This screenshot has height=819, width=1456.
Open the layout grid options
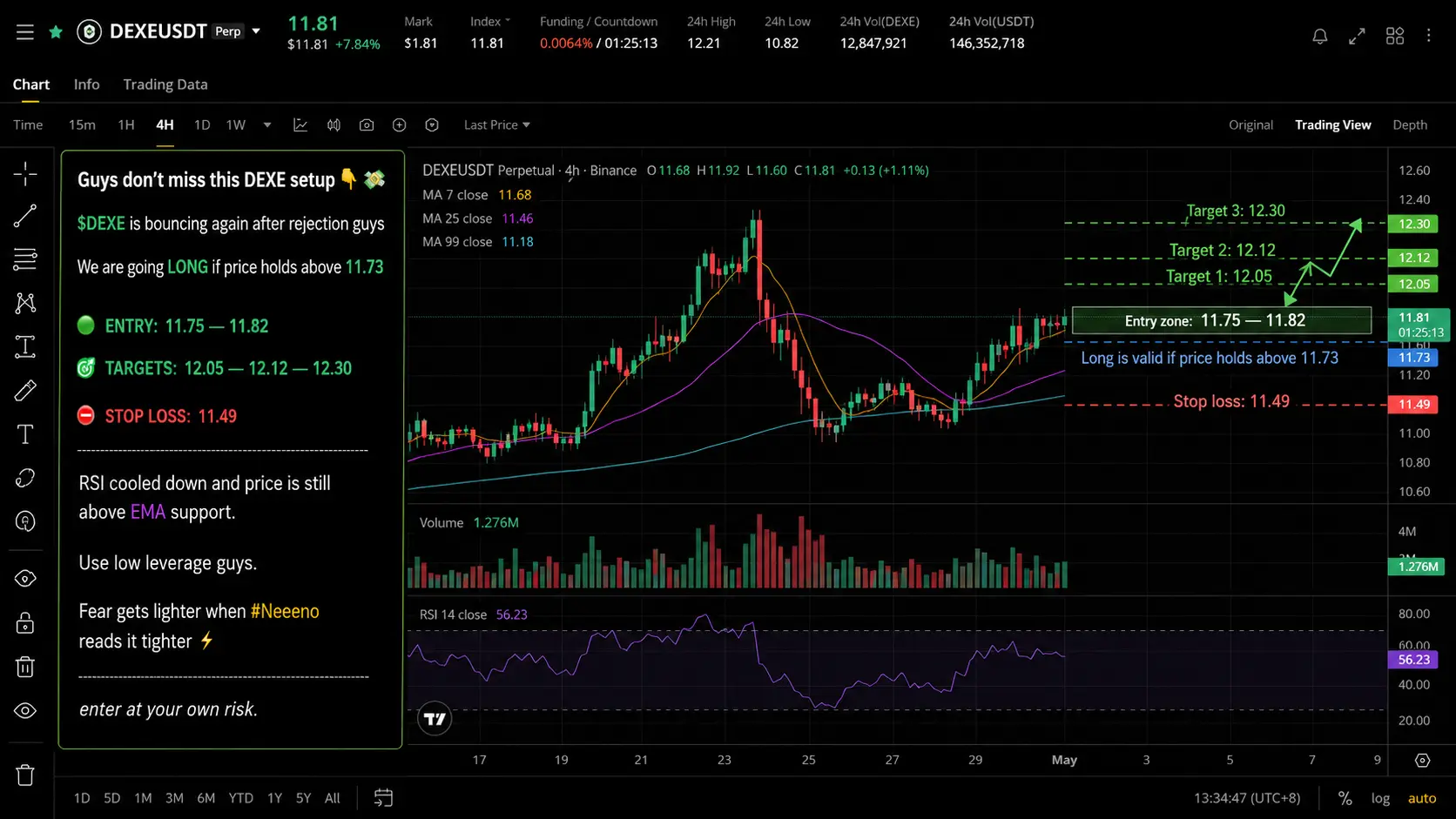tap(1395, 36)
